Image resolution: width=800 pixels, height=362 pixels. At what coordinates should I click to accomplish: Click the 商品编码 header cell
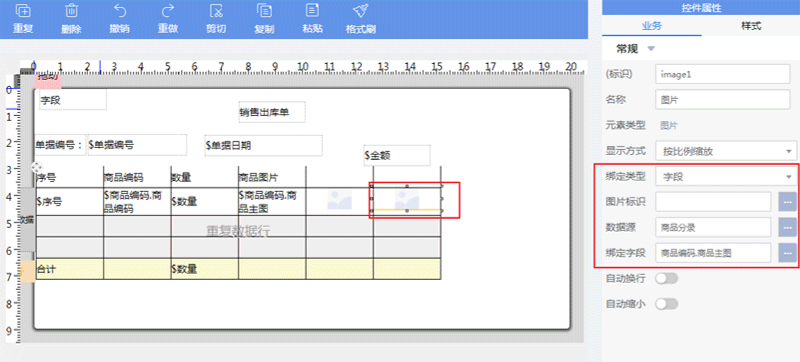[x=137, y=177]
